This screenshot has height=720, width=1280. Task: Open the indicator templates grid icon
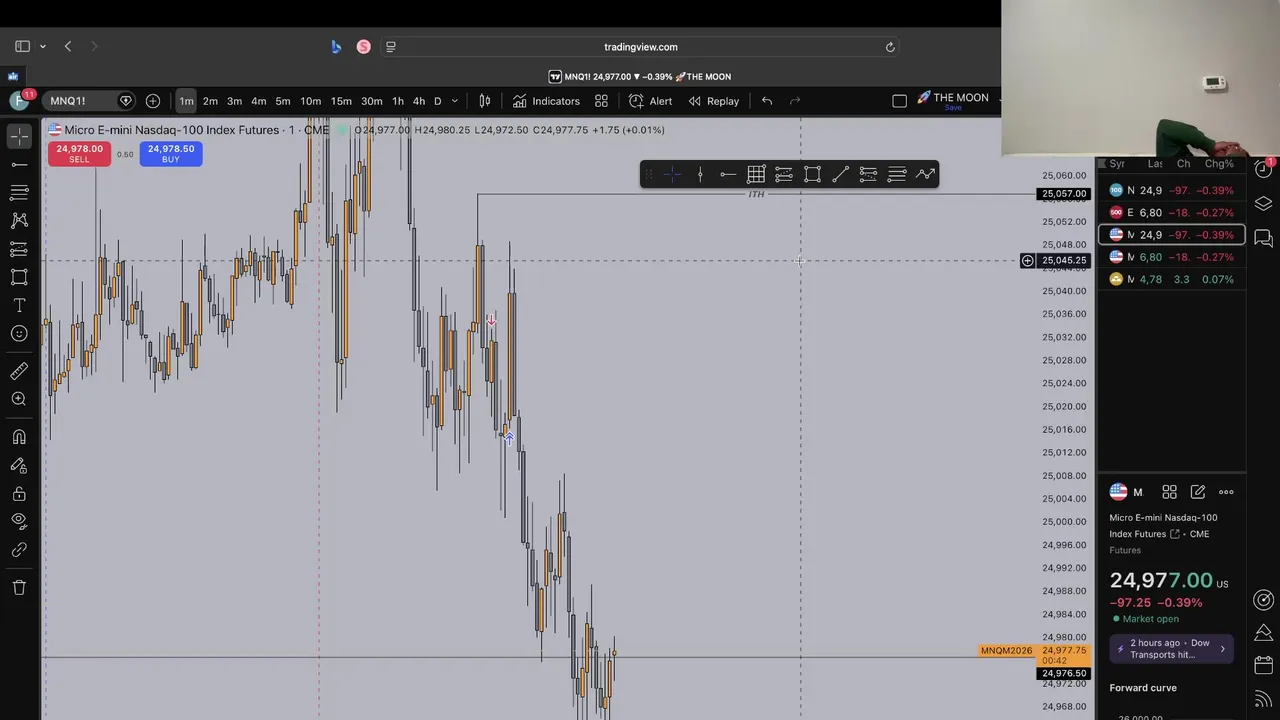point(601,101)
